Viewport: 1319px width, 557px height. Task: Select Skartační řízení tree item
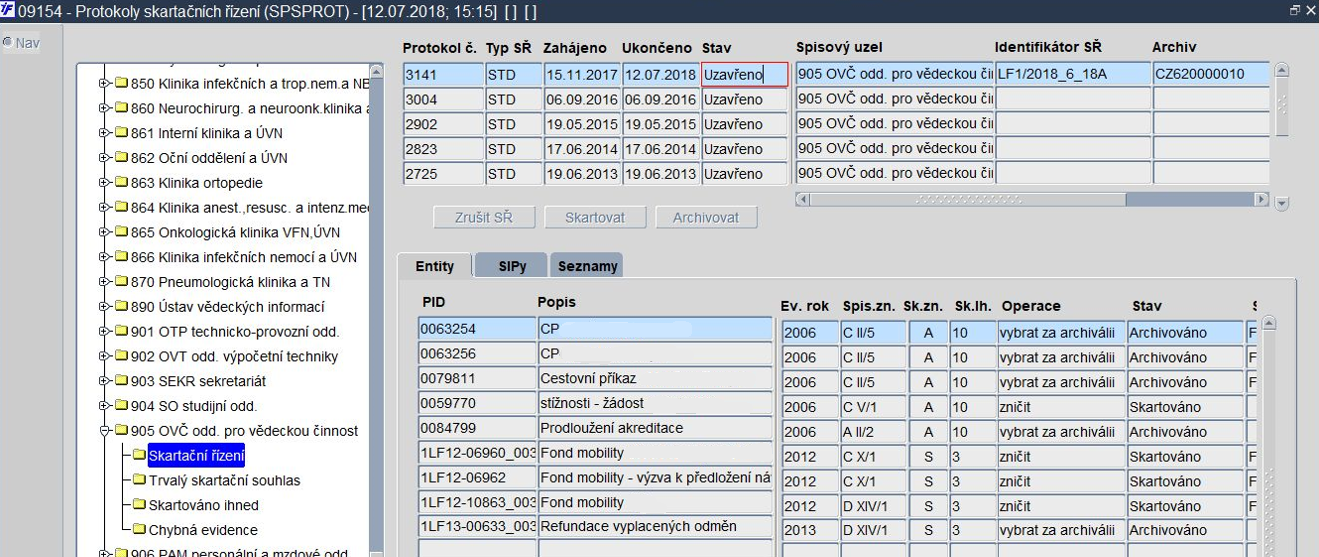pyautogui.click(x=196, y=456)
